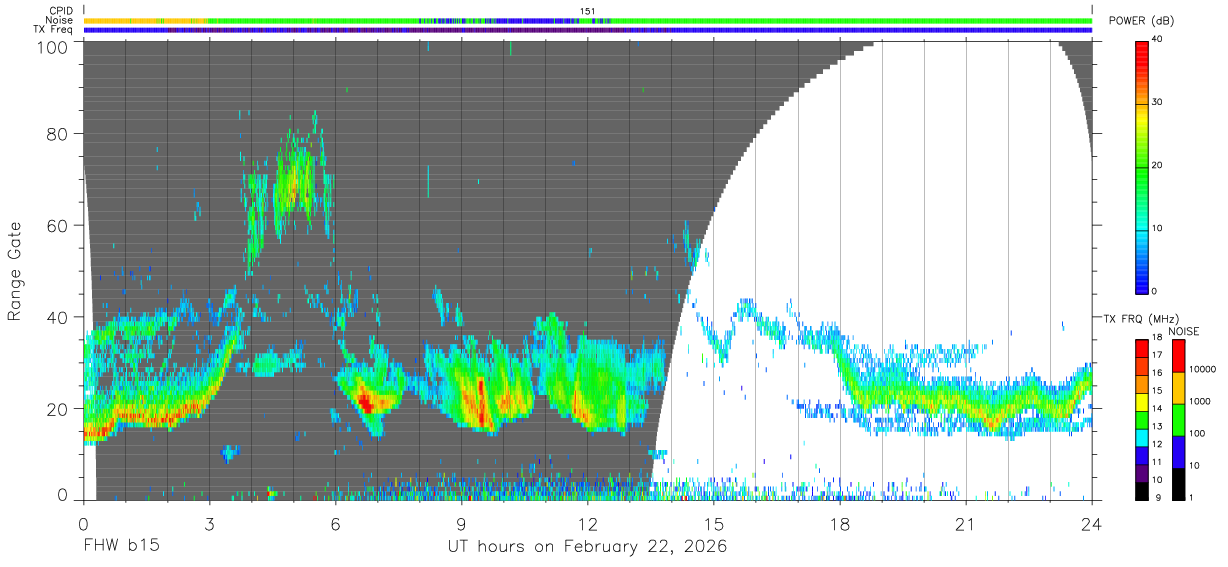This screenshot has height=567, width=1228.
Task: Click the 100 tick on Range Gate axis
Action: 53,46
